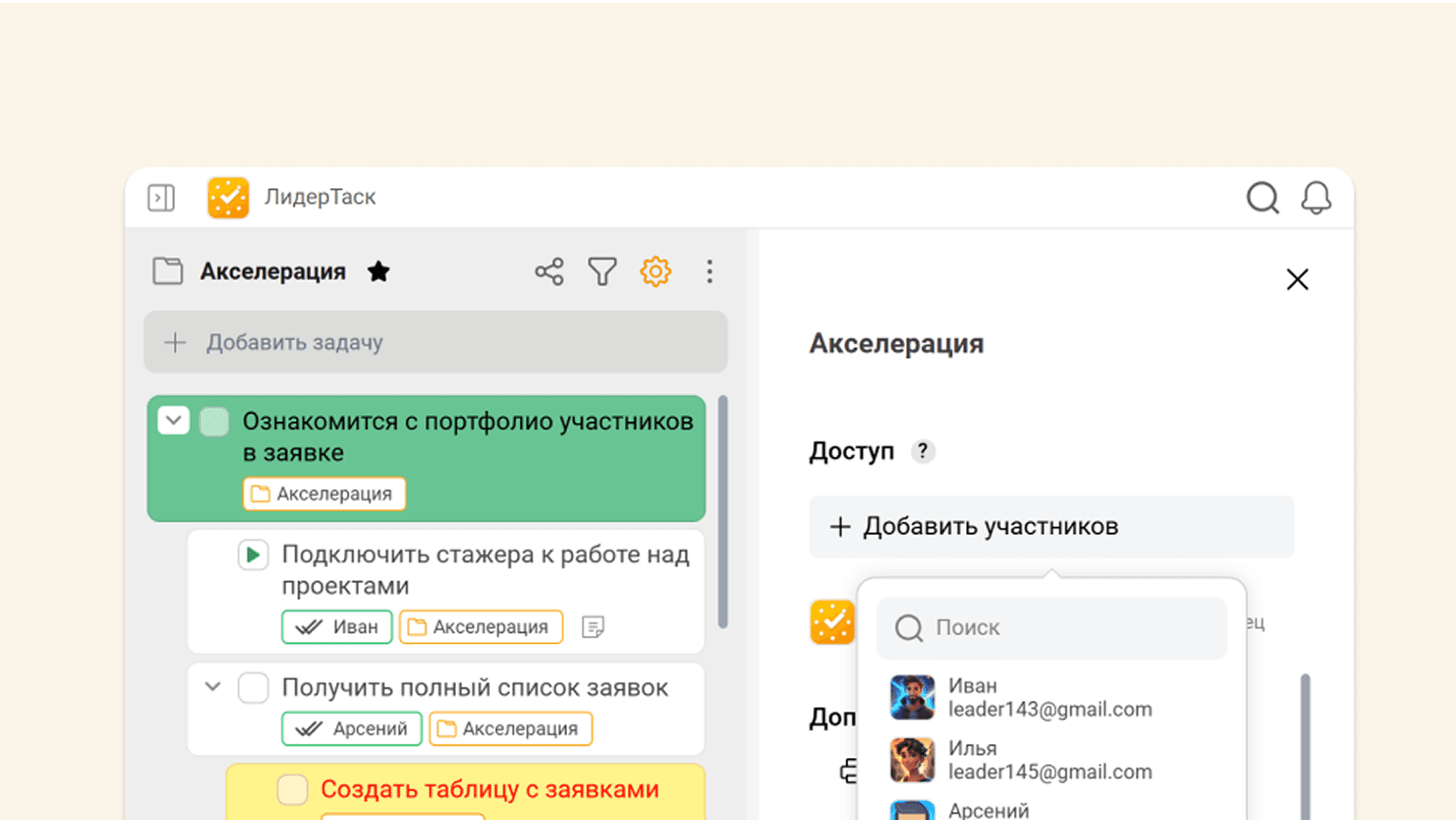The height and width of the screenshot is (820, 1456).
Task: Collapse the left sidebar panel
Action: click(161, 198)
